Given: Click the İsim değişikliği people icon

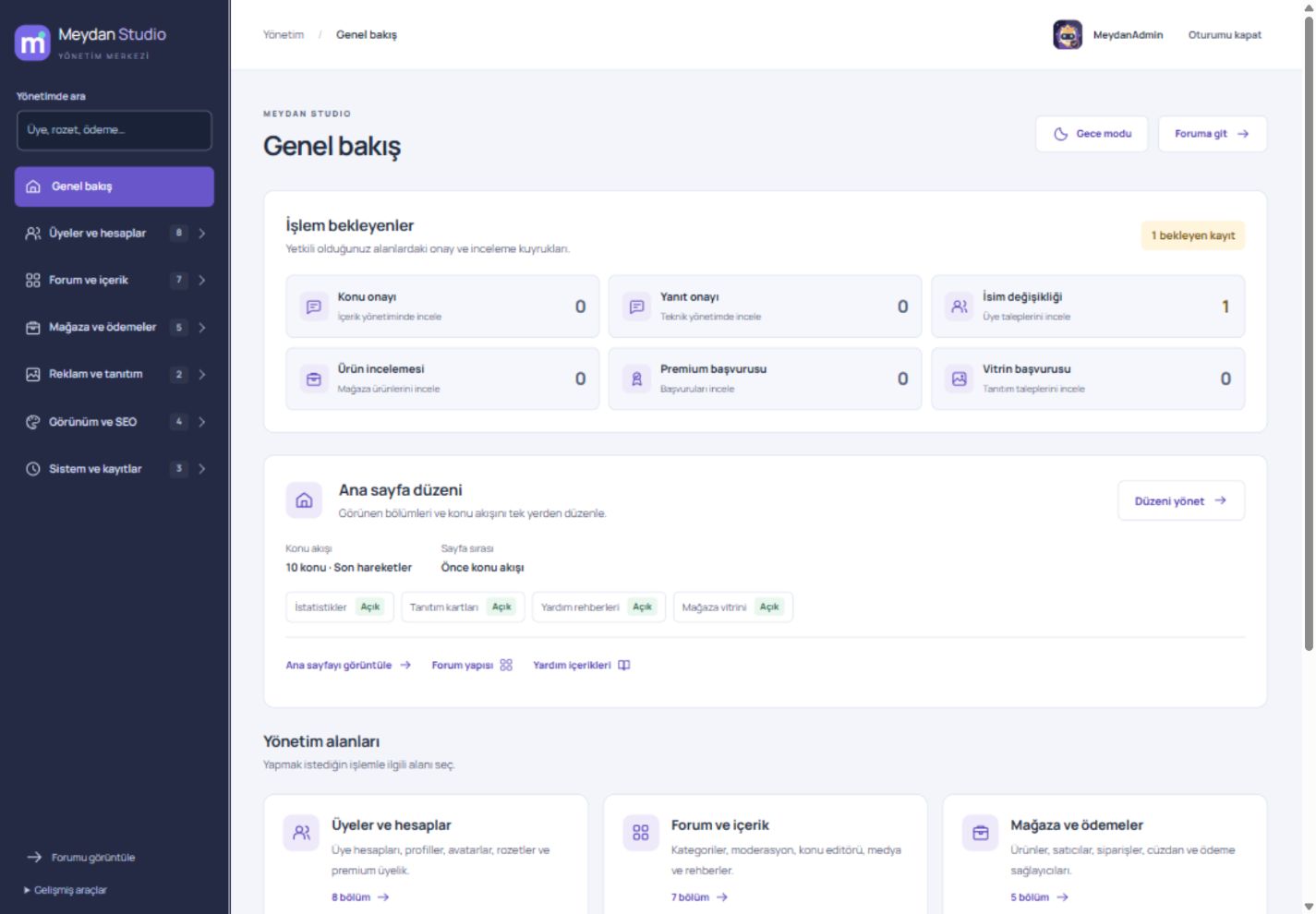Looking at the screenshot, I should (960, 307).
